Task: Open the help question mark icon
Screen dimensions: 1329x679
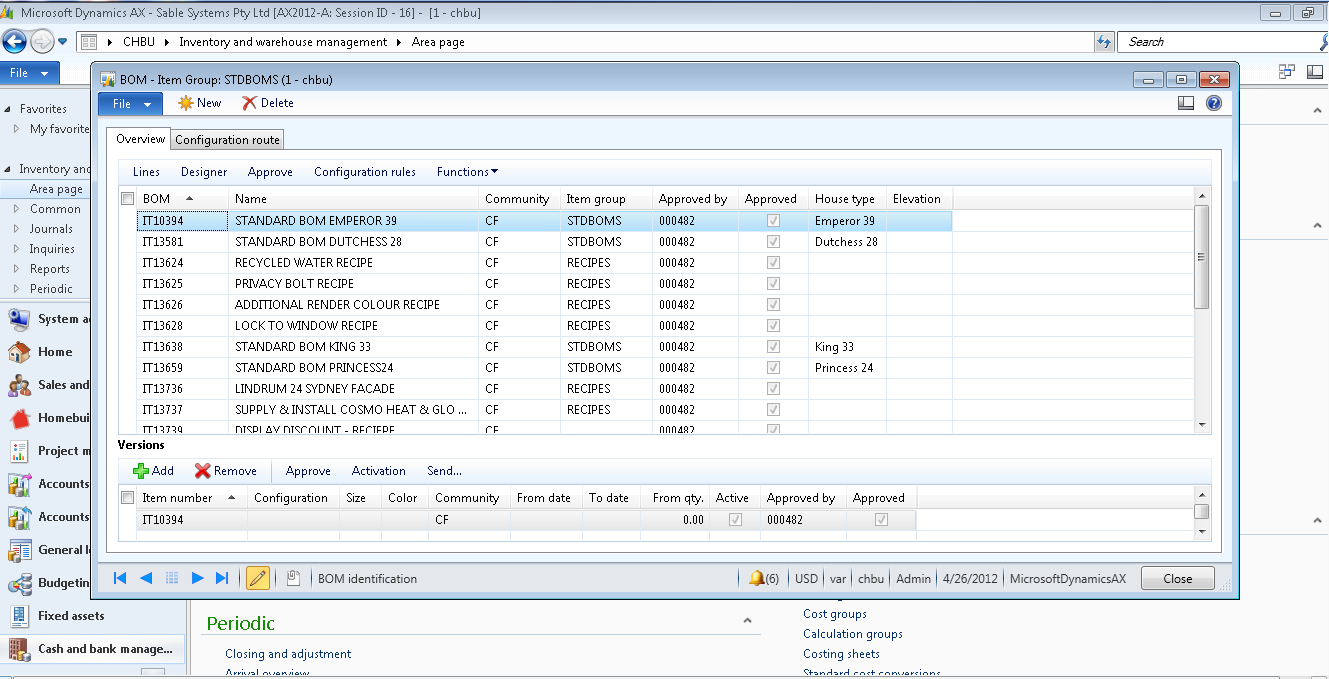Action: click(1214, 103)
